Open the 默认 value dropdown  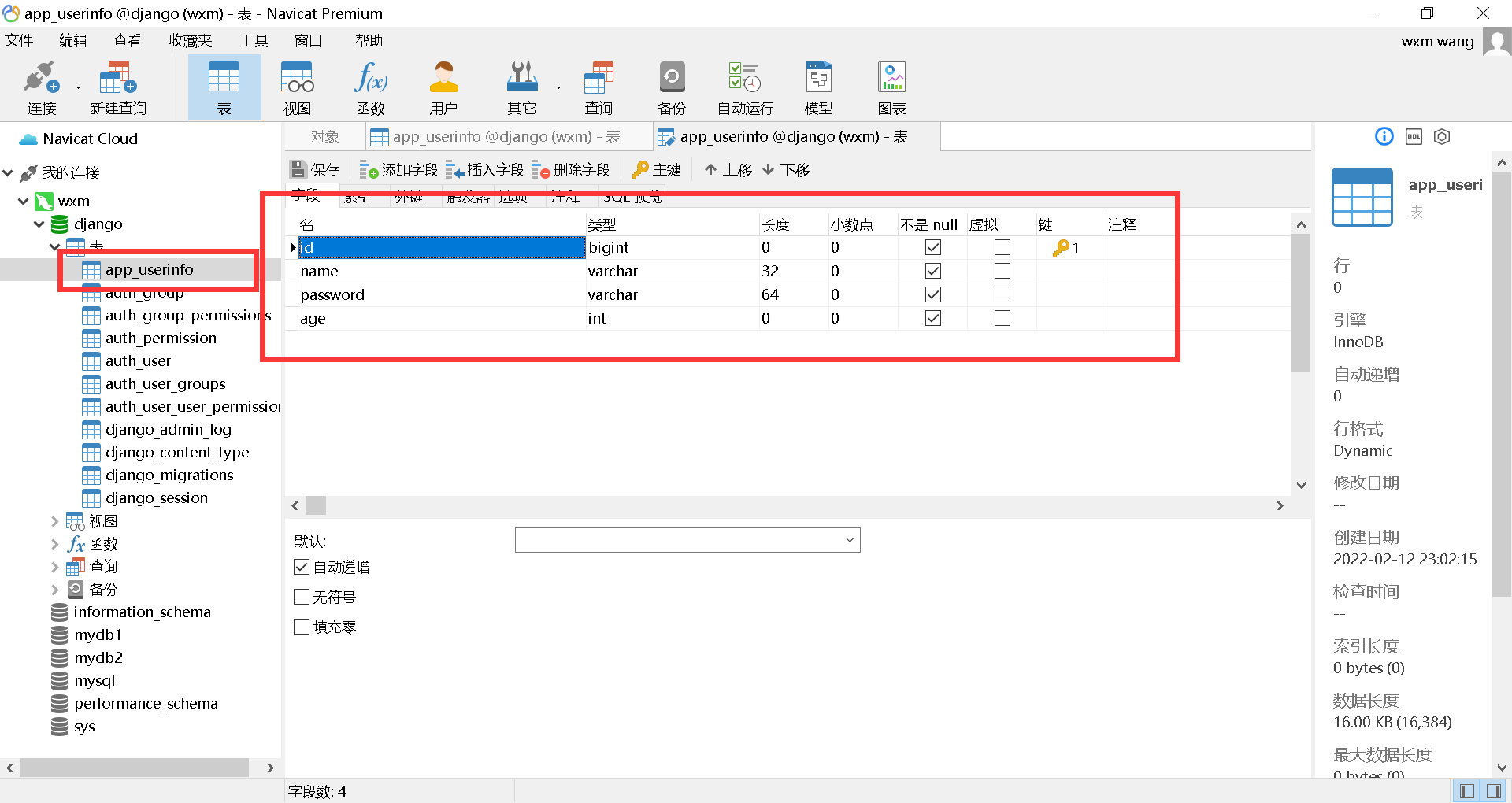point(849,540)
